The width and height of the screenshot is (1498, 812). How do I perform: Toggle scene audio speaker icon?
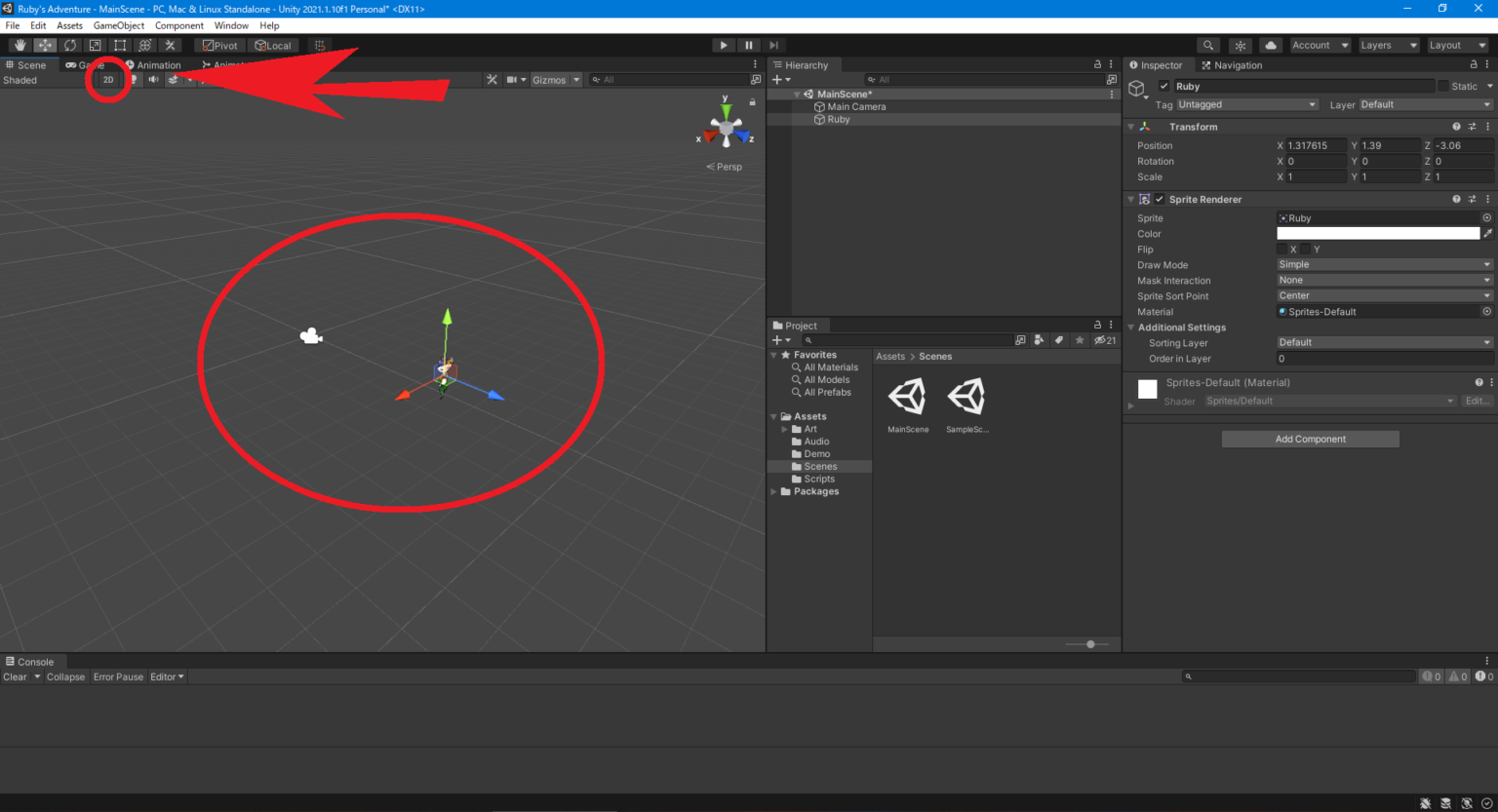coord(153,80)
